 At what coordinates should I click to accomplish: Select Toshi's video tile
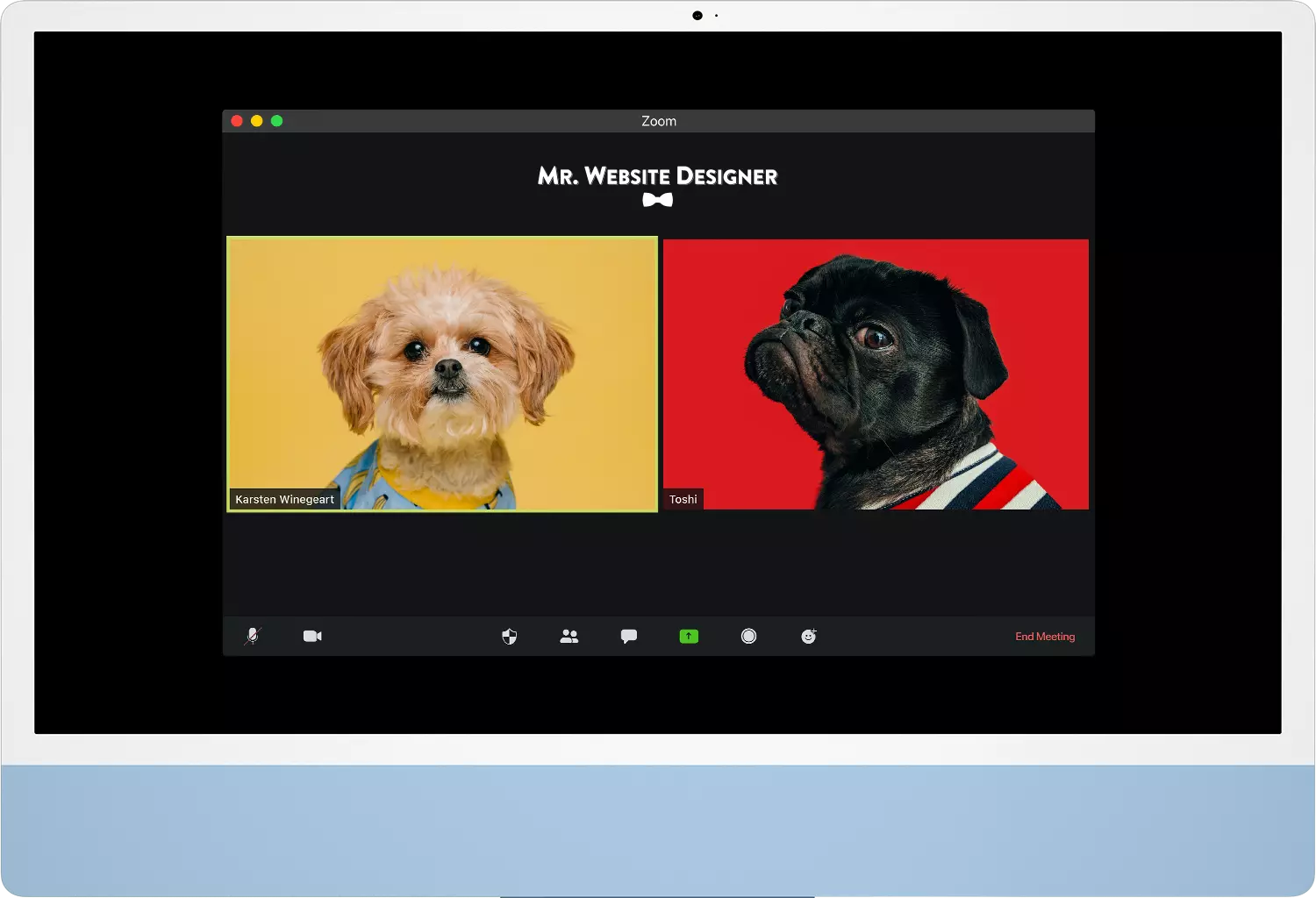tap(876, 368)
